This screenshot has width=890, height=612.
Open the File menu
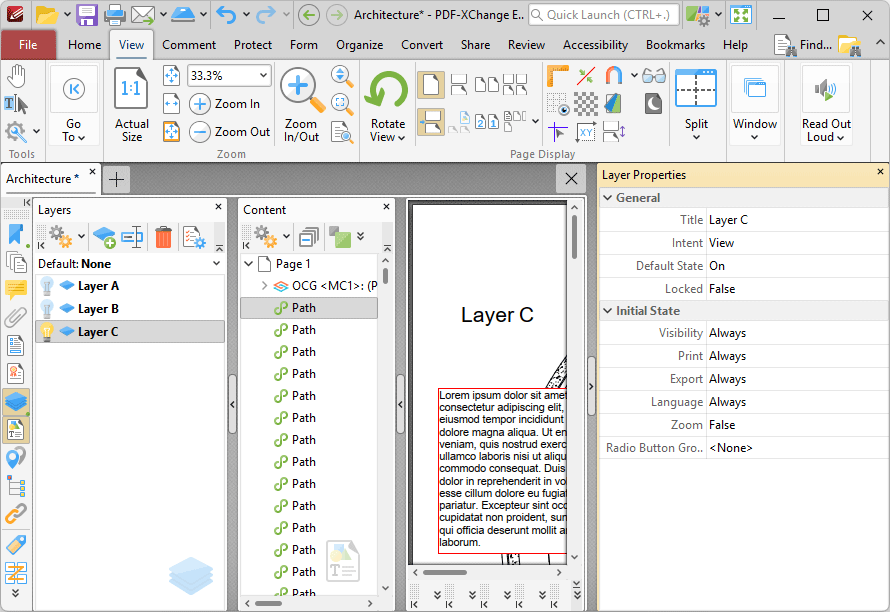pos(28,45)
